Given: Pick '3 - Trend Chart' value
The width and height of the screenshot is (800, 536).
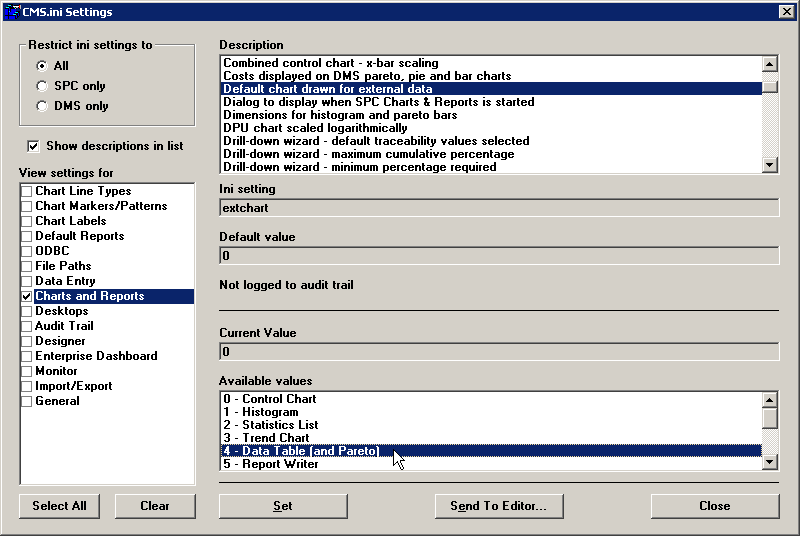Looking at the screenshot, I should pyautogui.click(x=265, y=438).
